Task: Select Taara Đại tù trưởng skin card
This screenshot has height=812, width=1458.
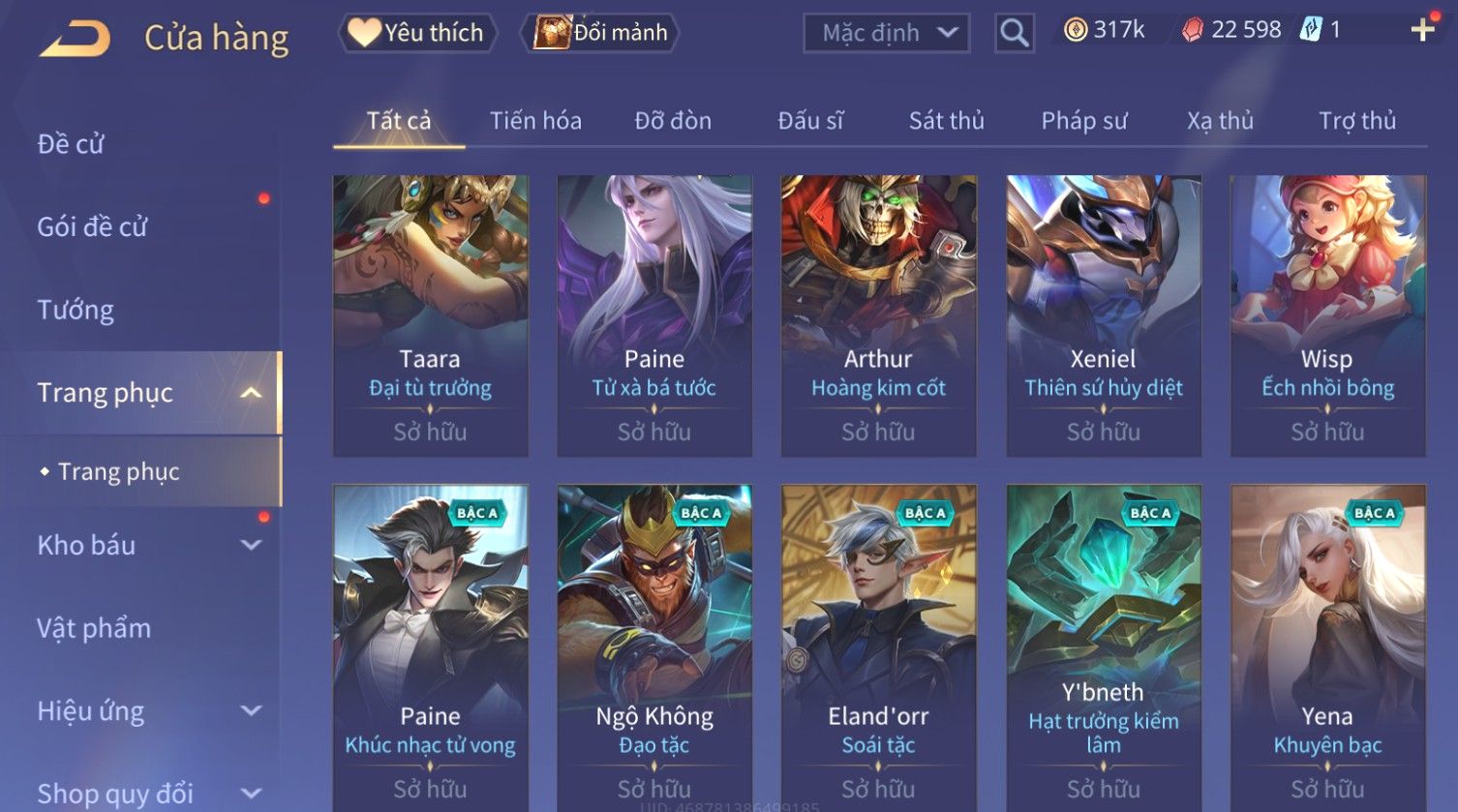Action: pos(431,316)
